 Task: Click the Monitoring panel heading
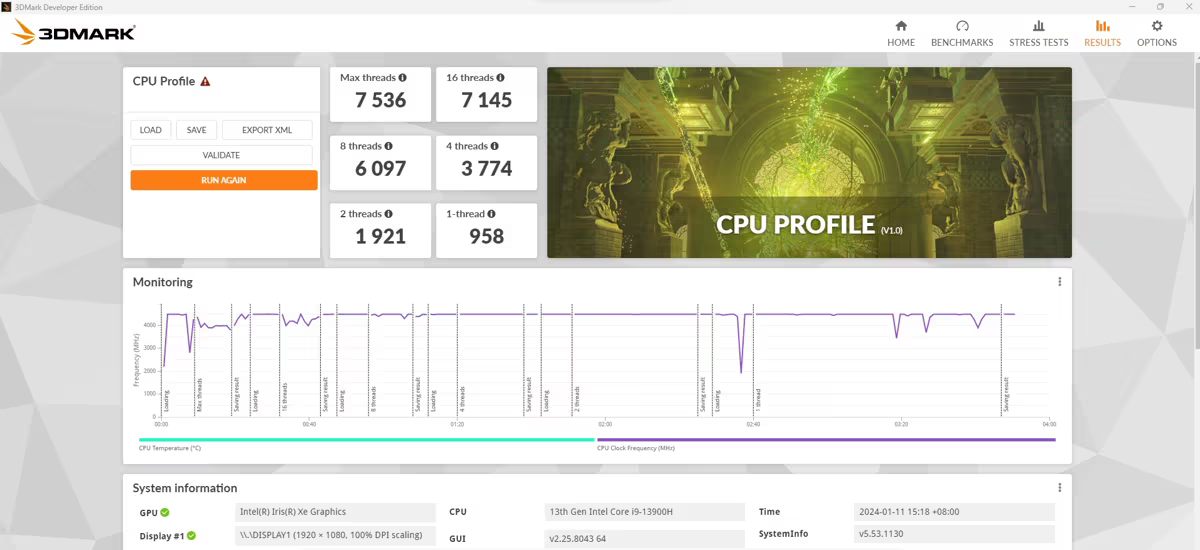(x=163, y=282)
